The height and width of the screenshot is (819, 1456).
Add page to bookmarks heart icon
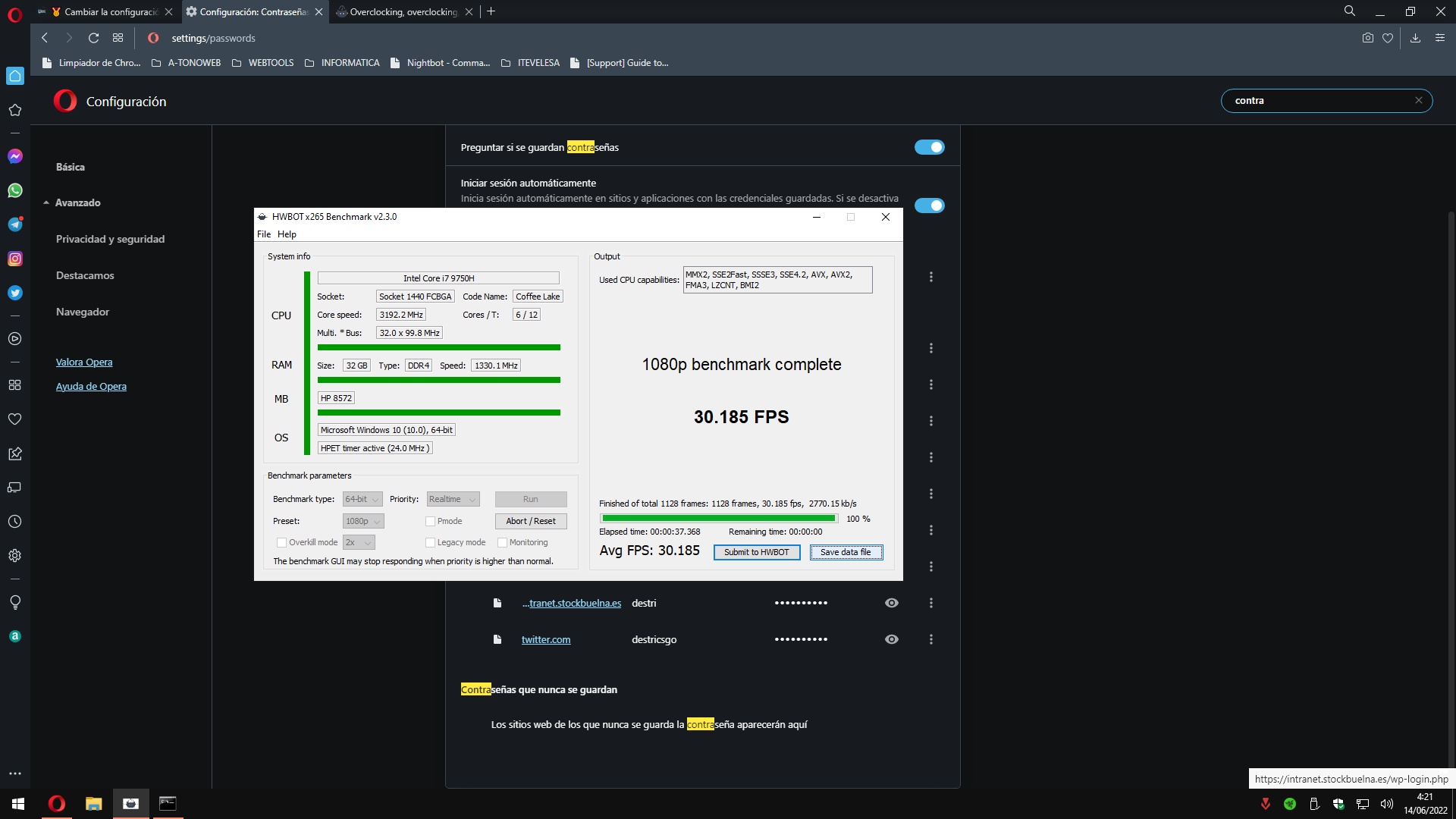click(1388, 38)
